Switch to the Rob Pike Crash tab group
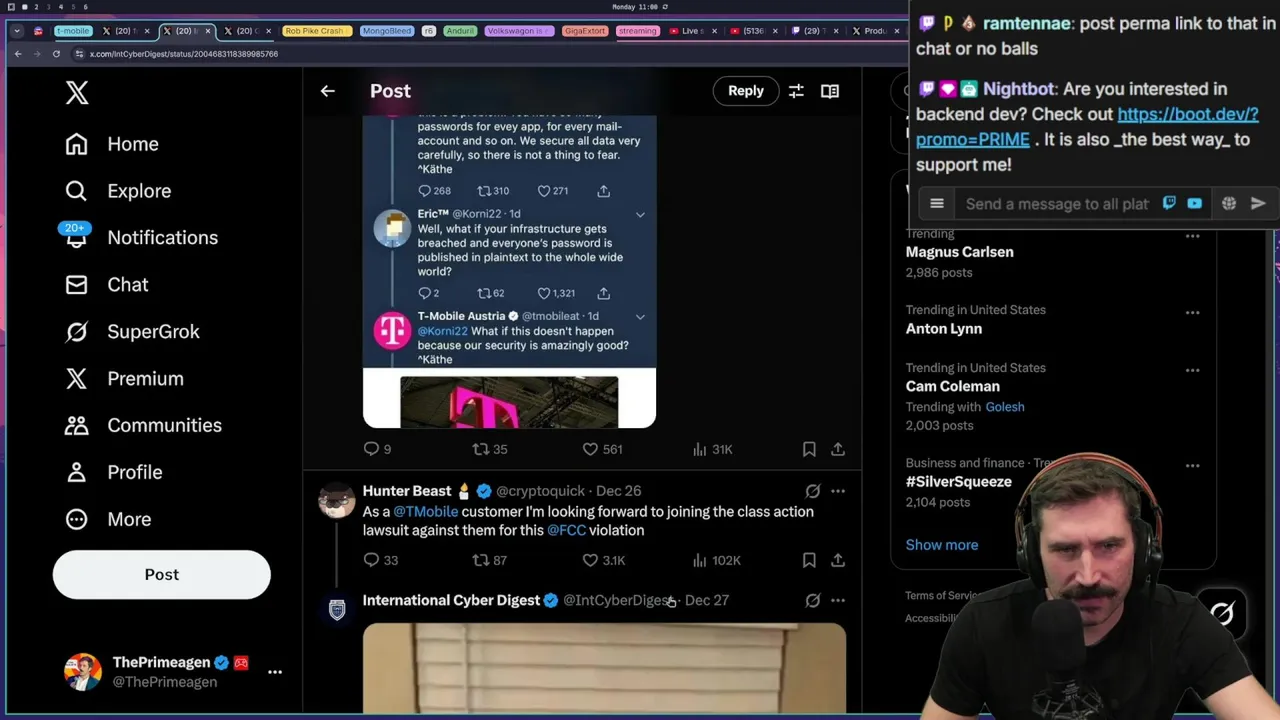1280x720 pixels. tap(315, 31)
